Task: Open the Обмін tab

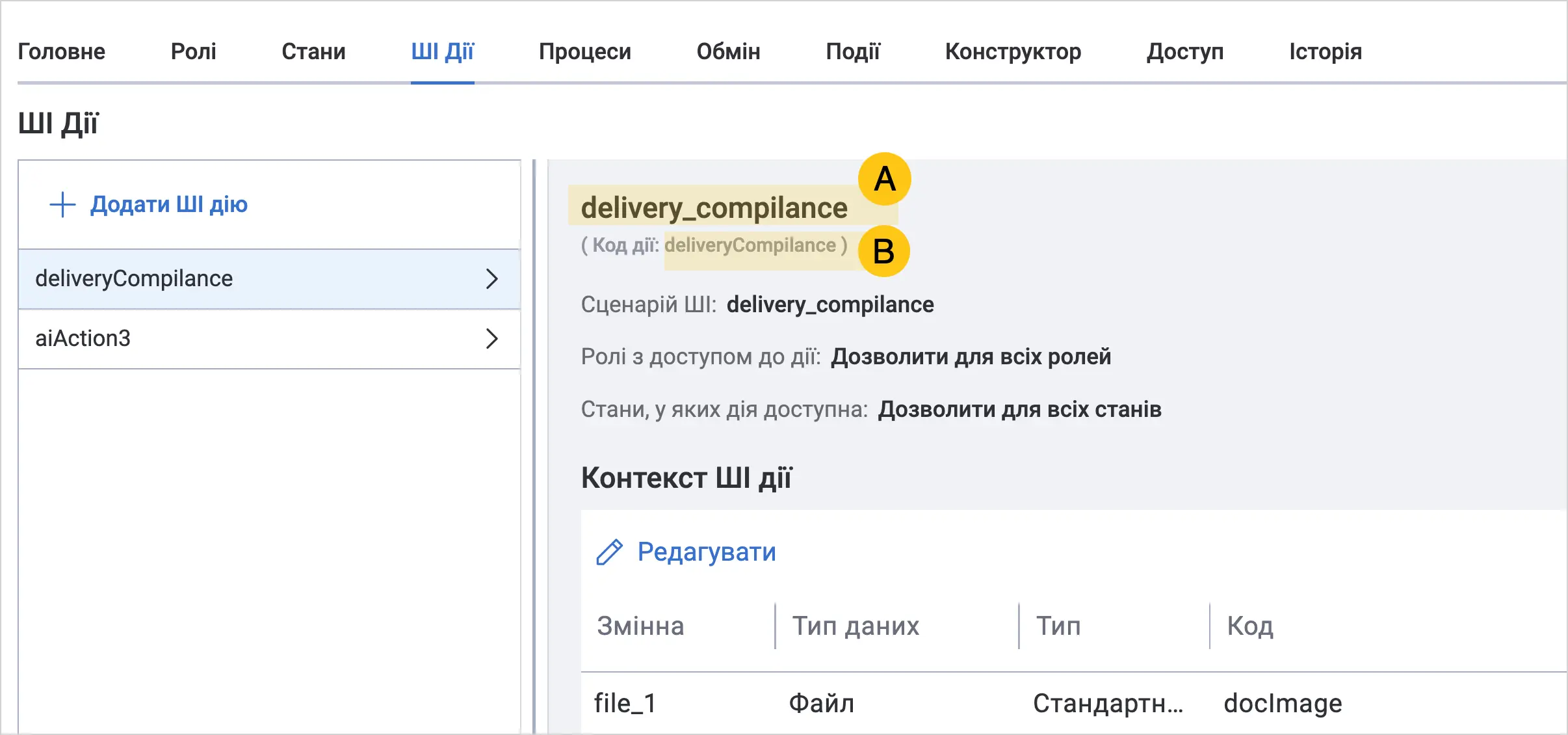Action: click(x=728, y=51)
